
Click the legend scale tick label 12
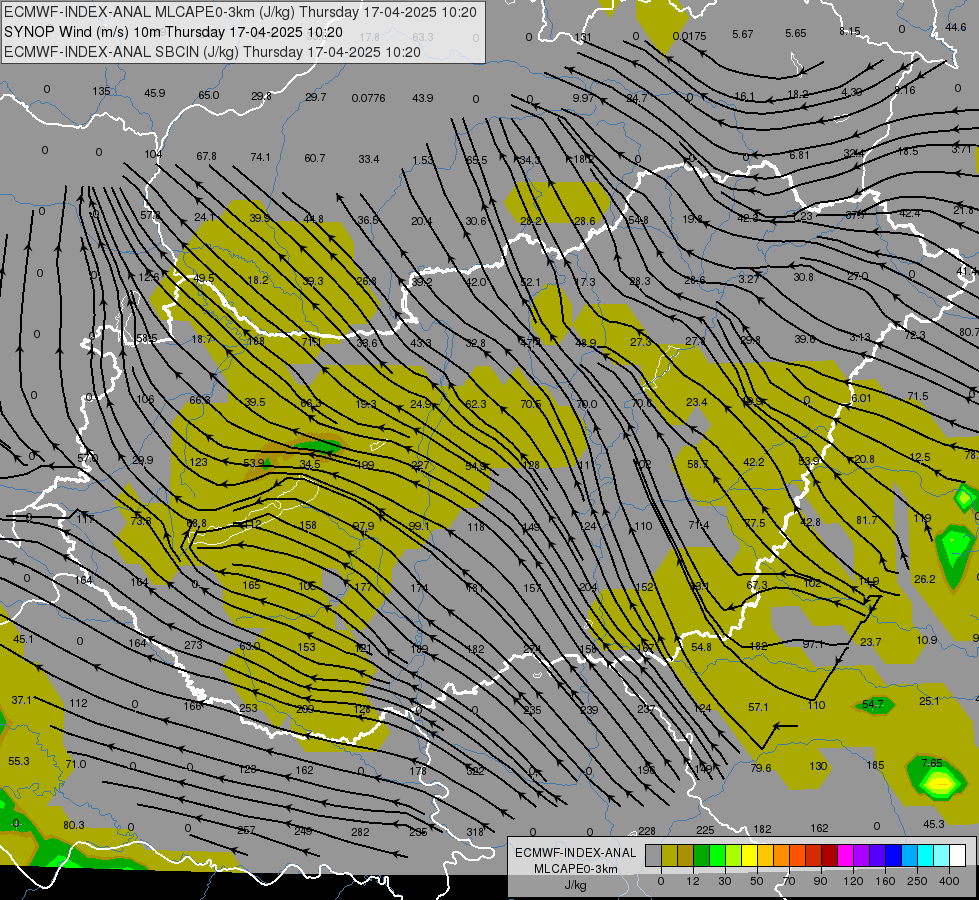pos(693,881)
